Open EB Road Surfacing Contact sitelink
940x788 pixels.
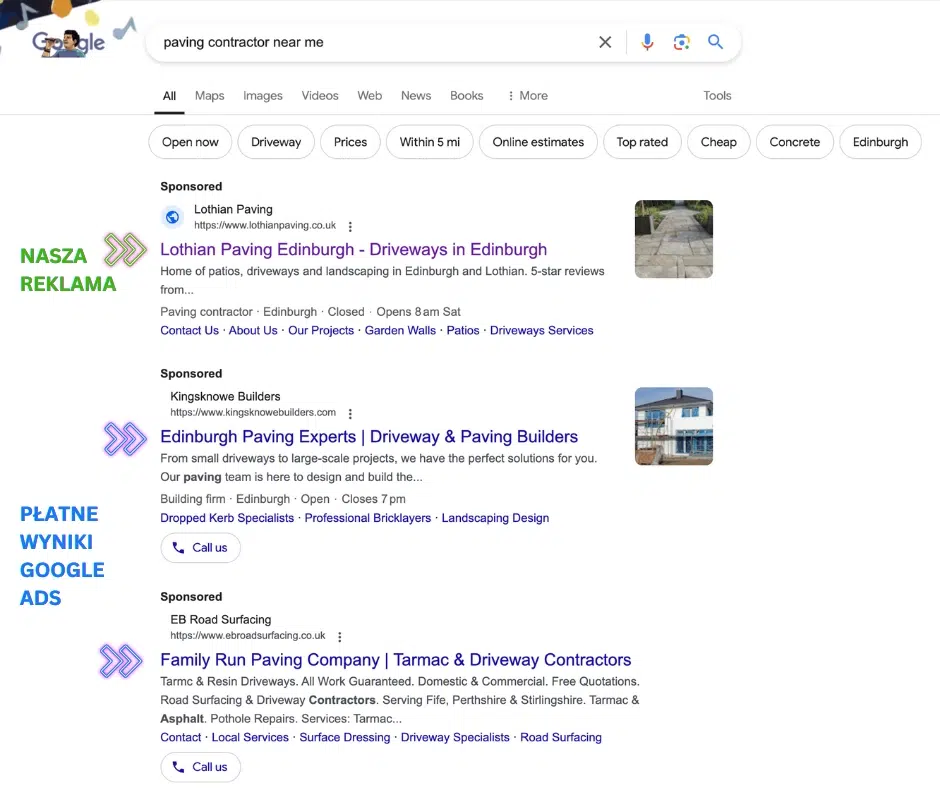(x=180, y=738)
